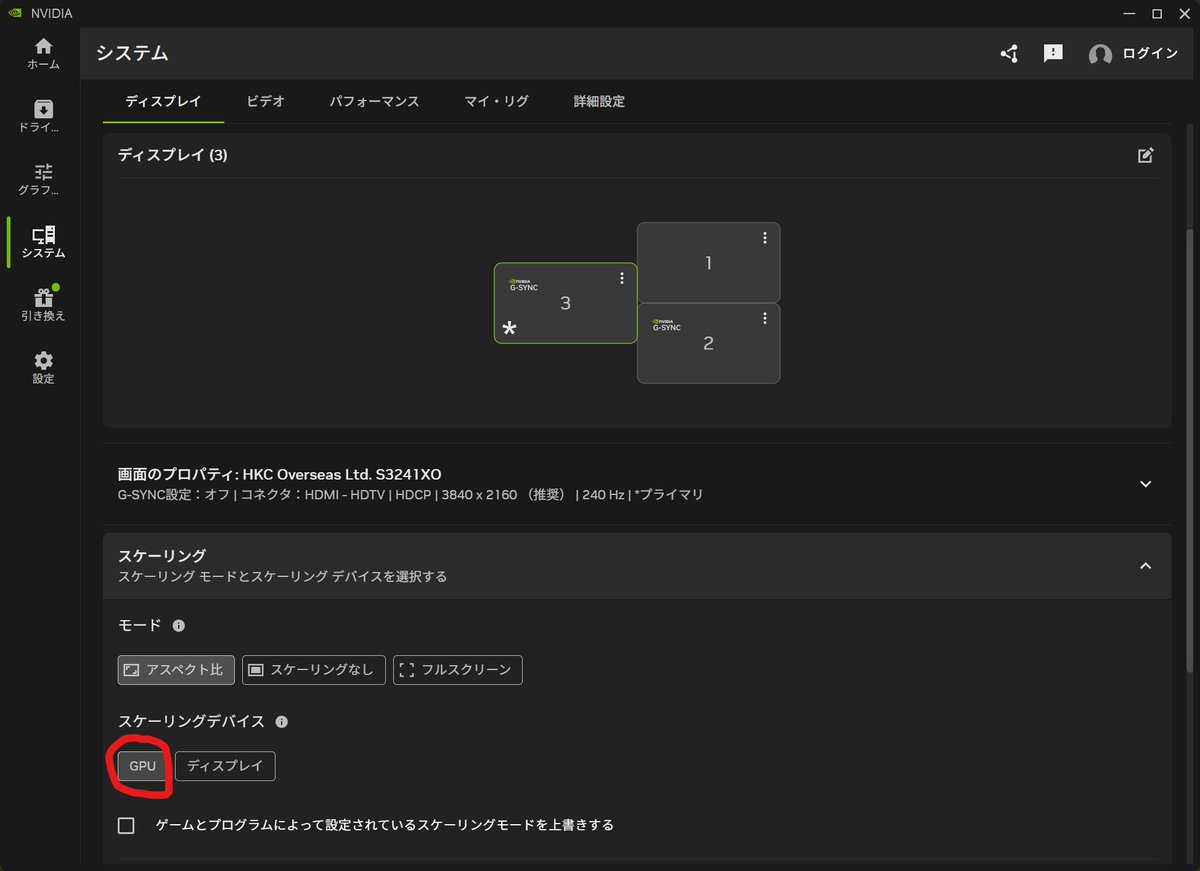Click the システム page title
1200x871 pixels.
132,54
